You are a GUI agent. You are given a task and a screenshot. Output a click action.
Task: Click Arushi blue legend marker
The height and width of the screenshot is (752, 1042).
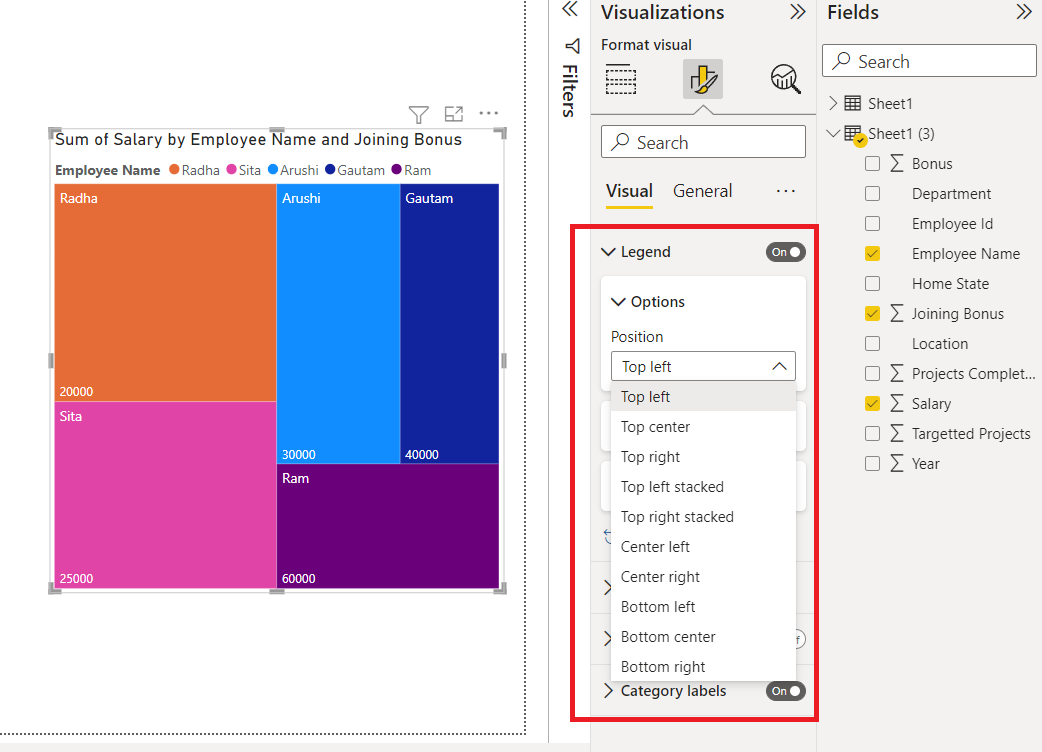pos(272,169)
